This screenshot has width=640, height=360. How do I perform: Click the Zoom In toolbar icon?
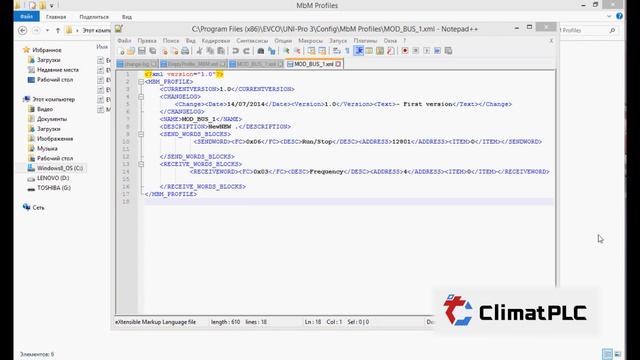pos(286,51)
